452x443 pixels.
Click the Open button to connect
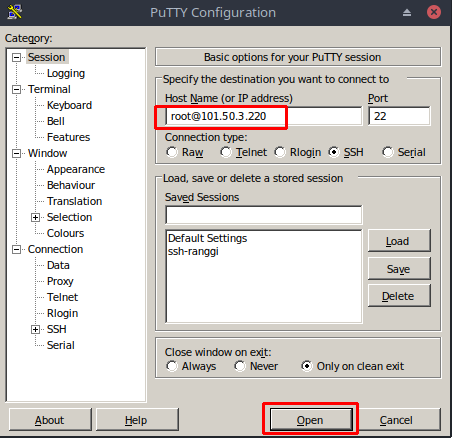311,420
